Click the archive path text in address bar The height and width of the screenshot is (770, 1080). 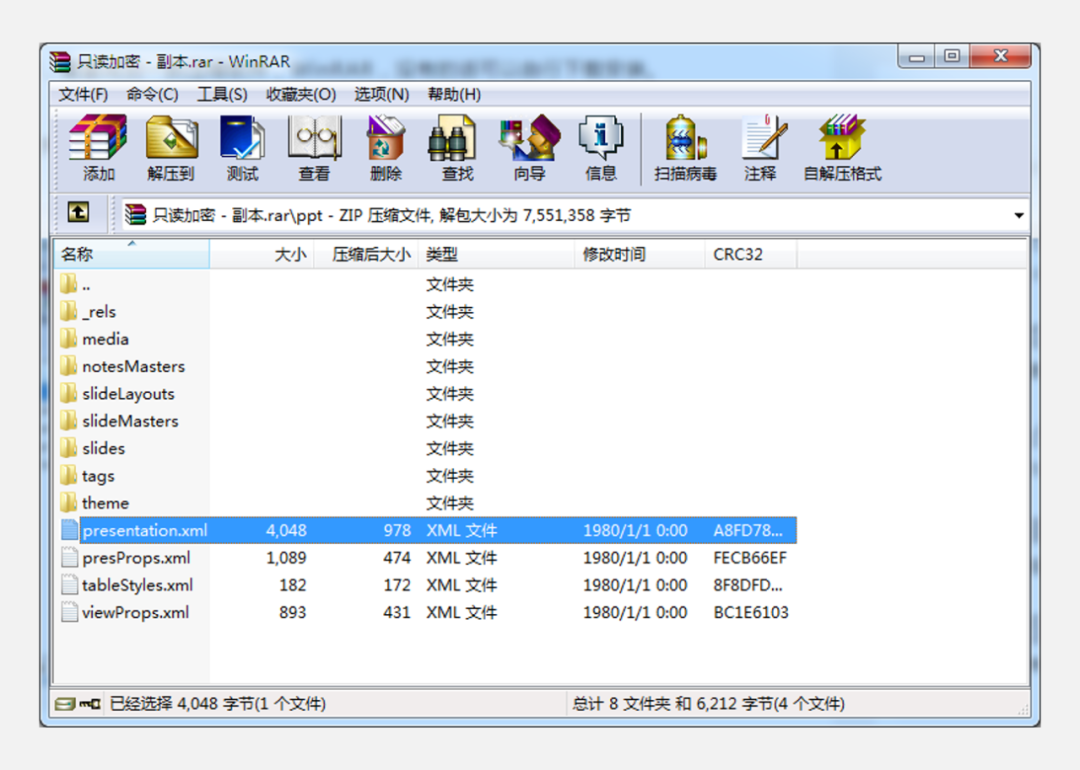[391, 216]
